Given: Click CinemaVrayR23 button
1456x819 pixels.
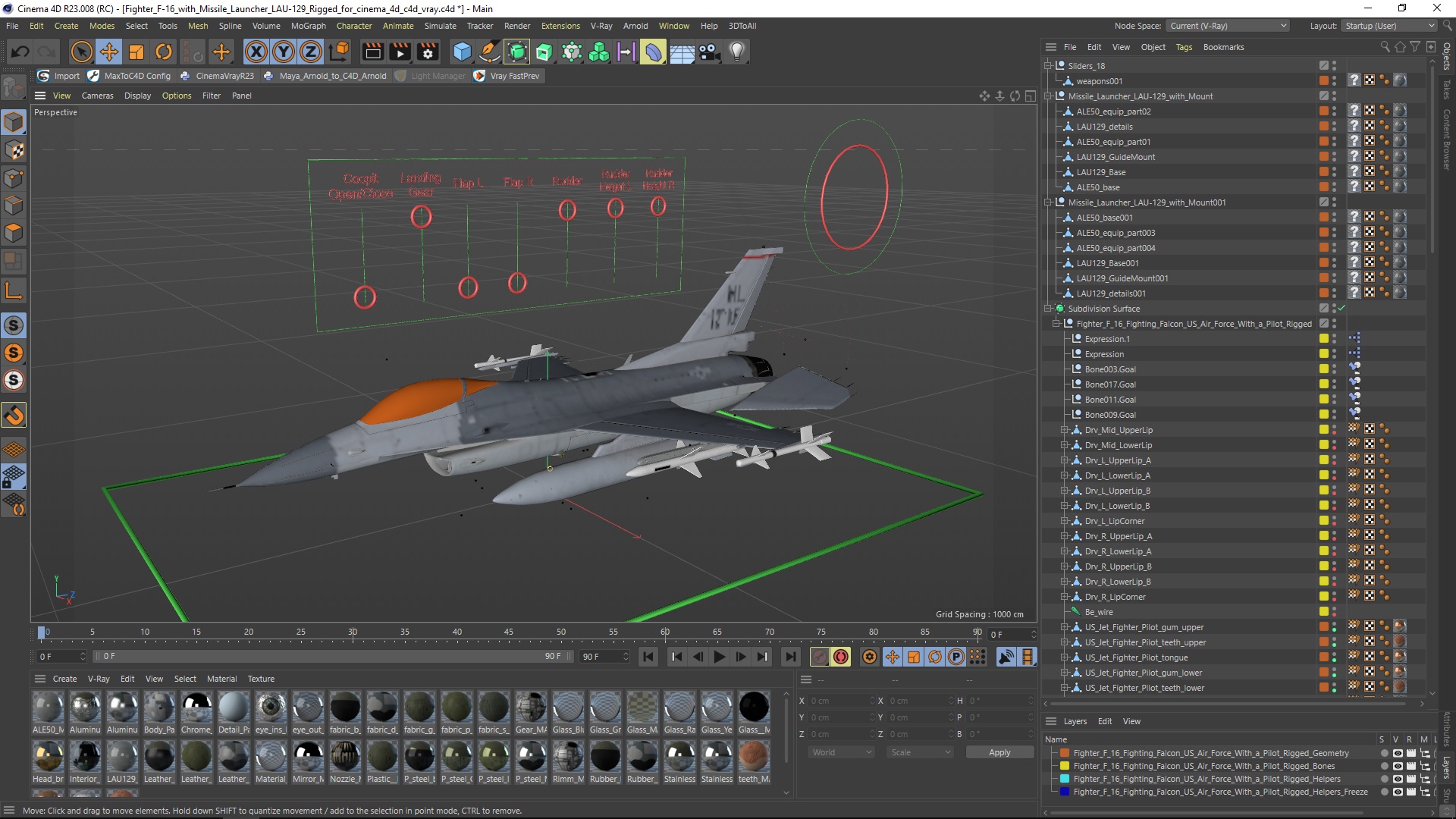Looking at the screenshot, I should tap(217, 76).
